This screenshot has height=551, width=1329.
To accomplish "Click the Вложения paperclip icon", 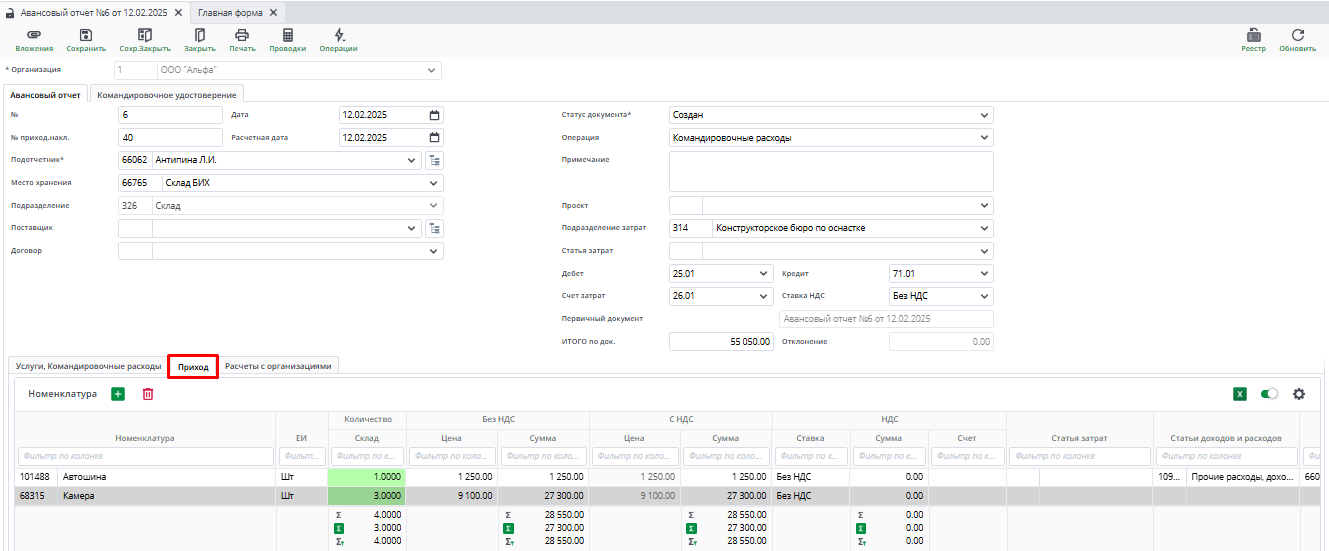I will [34, 36].
